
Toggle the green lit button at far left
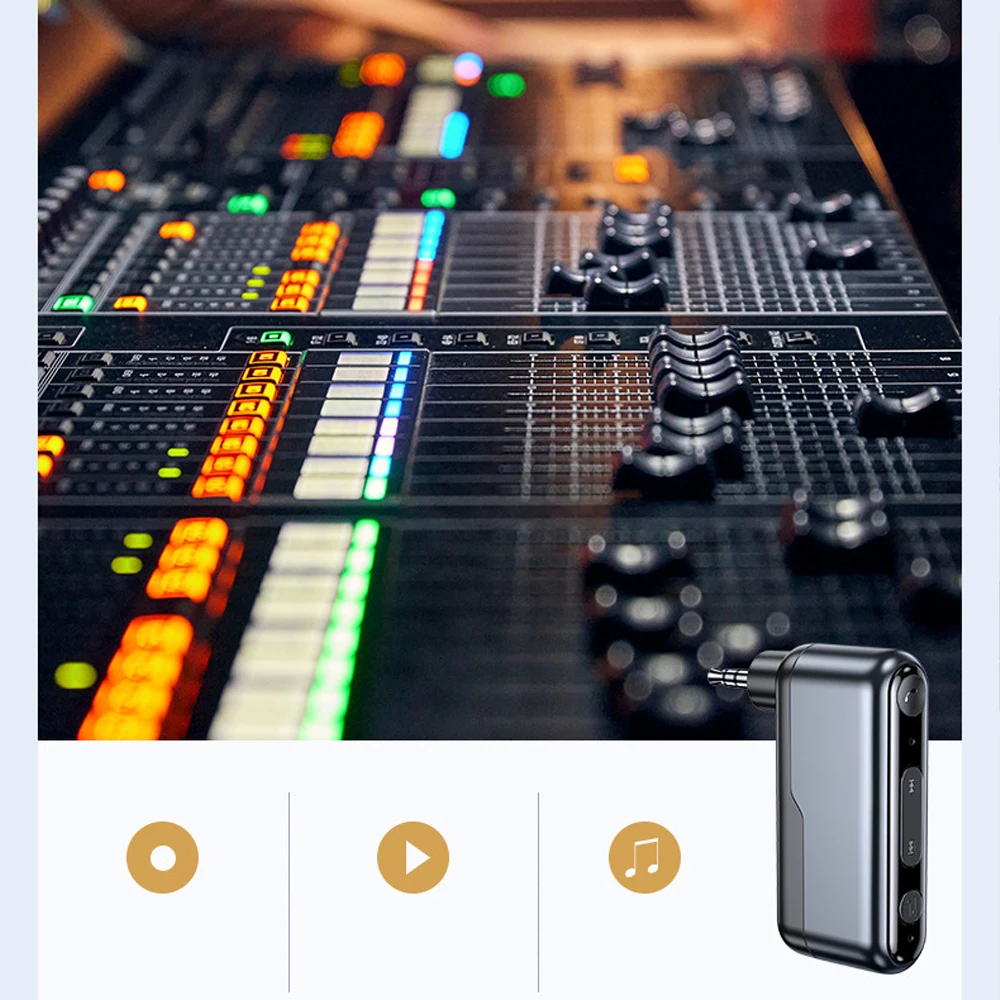[x=72, y=303]
